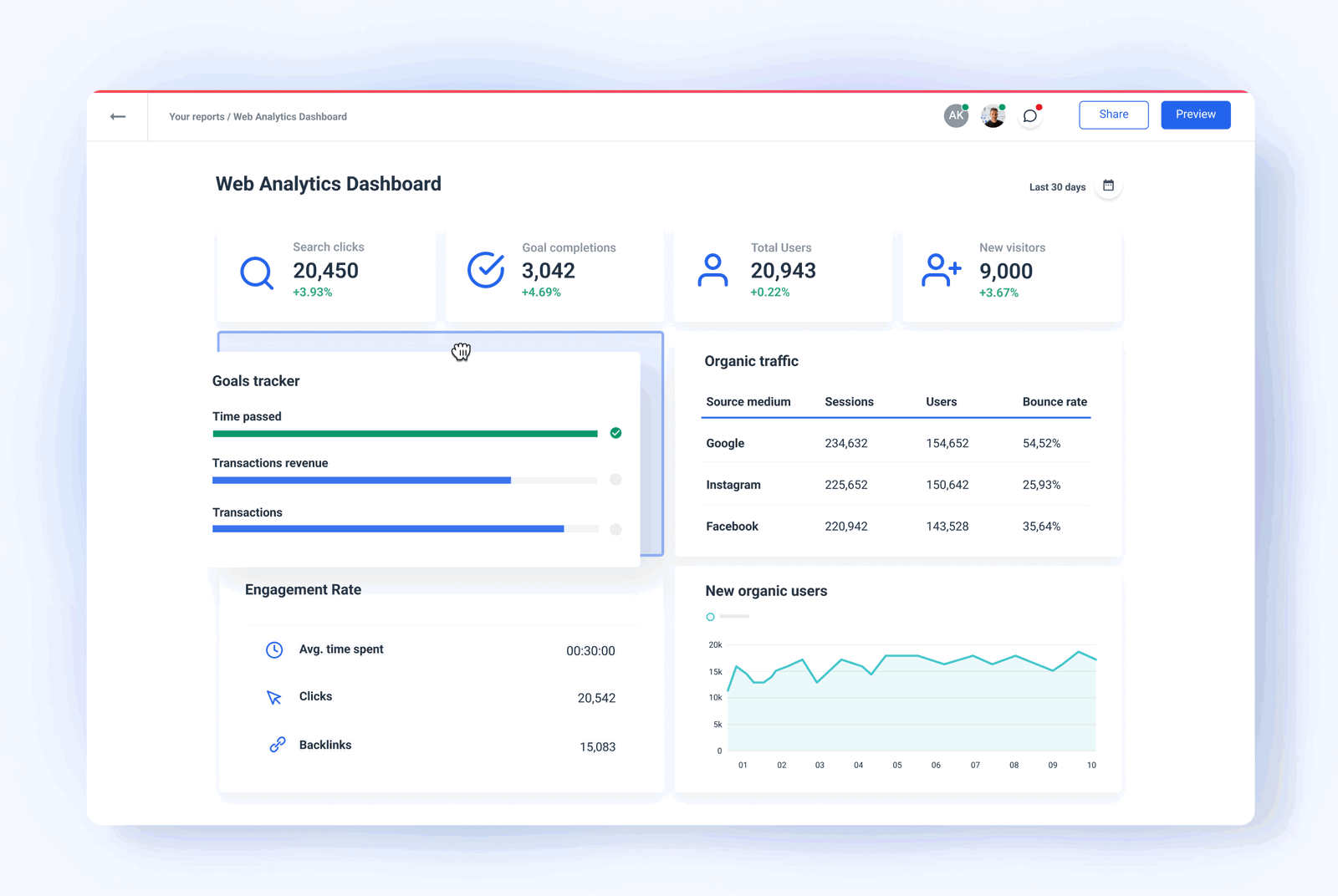Viewport: 1338px width, 896px height.
Task: Click the AK avatar in the header
Action: click(955, 115)
